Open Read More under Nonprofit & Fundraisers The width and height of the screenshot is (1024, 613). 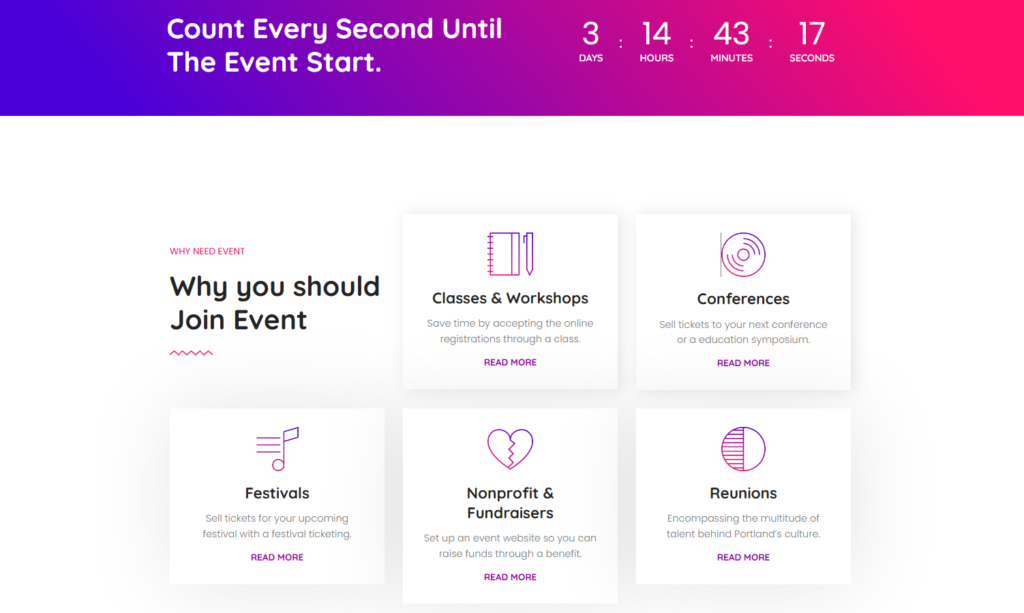click(510, 578)
